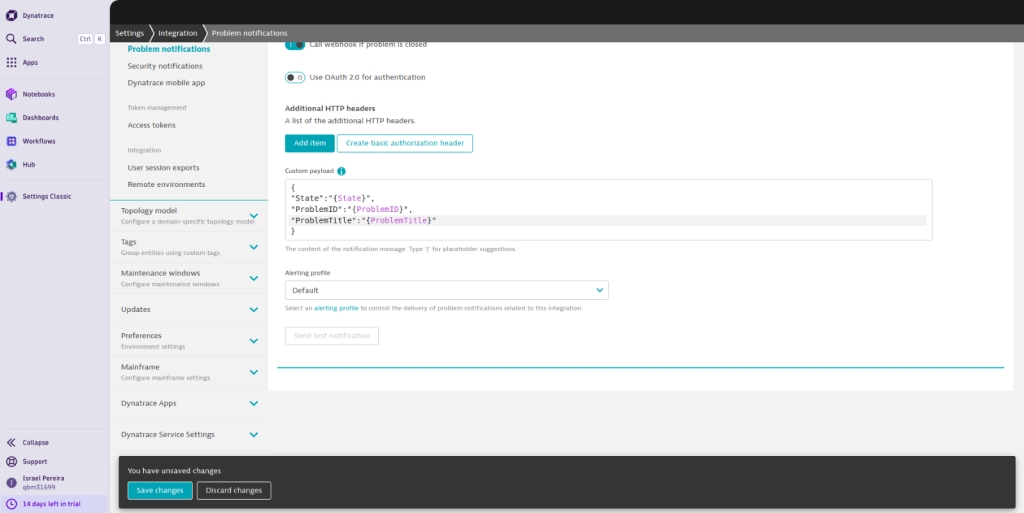Expand the Maintenance windows section
This screenshot has width=1024, height=513.
(253, 278)
